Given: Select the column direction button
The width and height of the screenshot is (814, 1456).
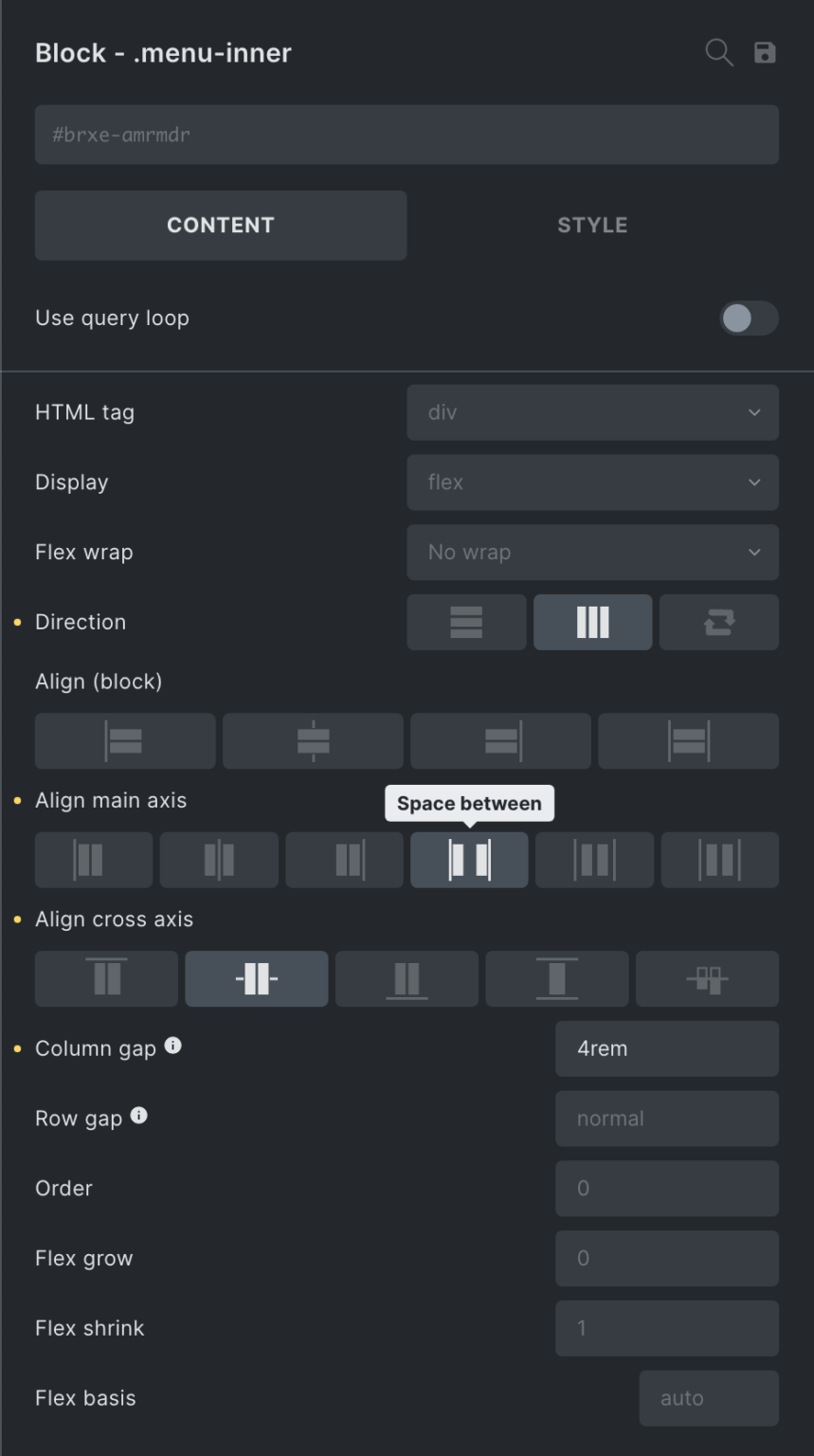Looking at the screenshot, I should [x=592, y=622].
